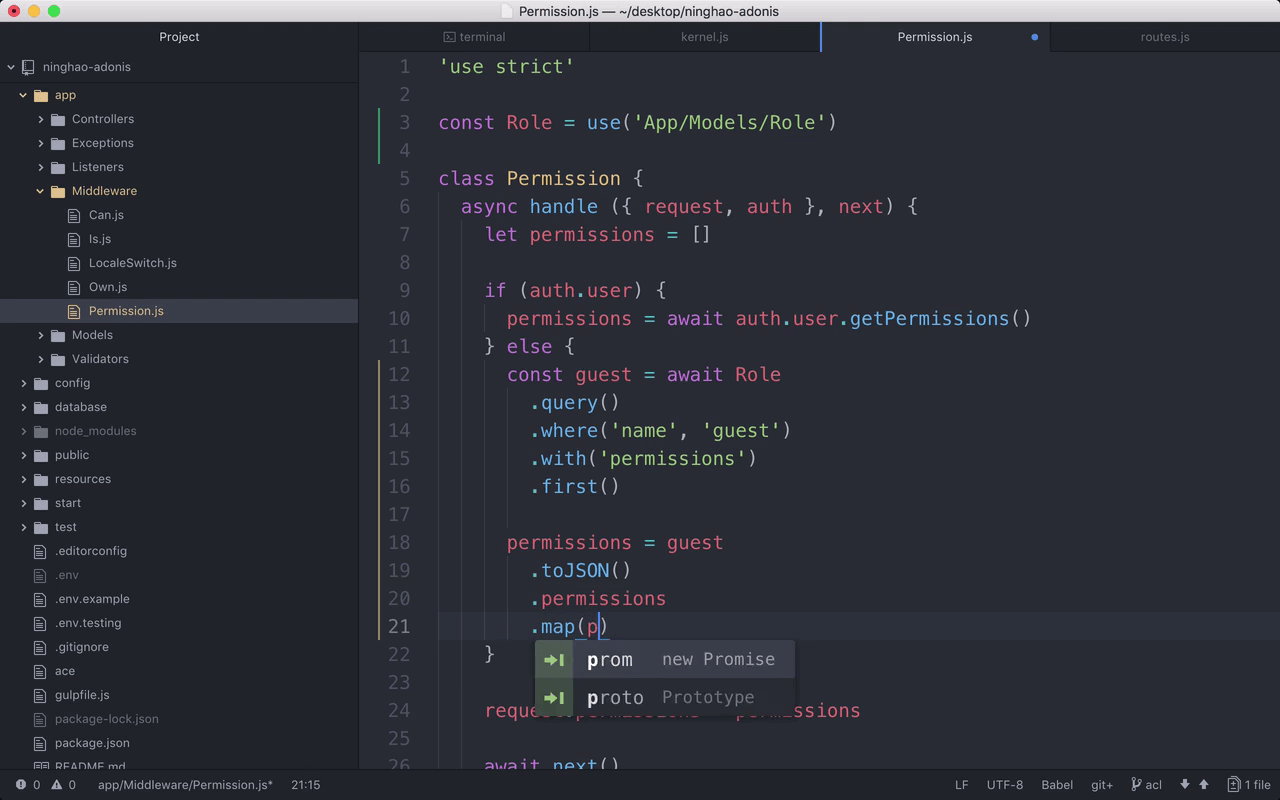Click the git push up-arrow icon
The image size is (1280, 800).
click(x=1204, y=785)
